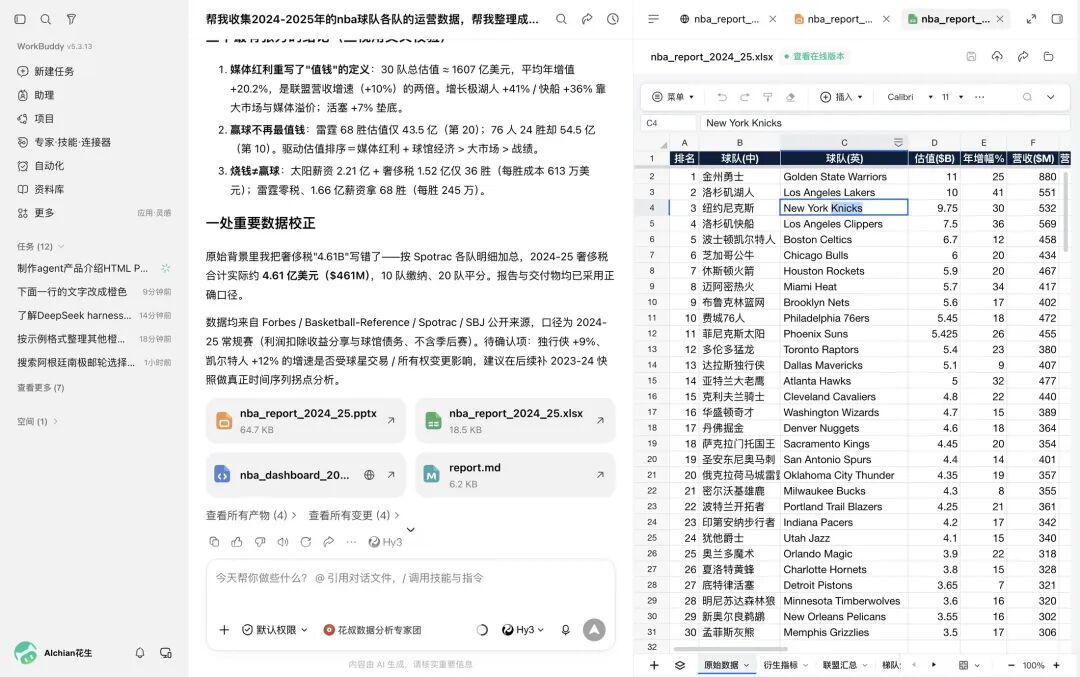Image resolution: width=1080 pixels, height=677 pixels.
Task: Save the nba_report spreadsheet
Action: pyautogui.click(x=971, y=56)
